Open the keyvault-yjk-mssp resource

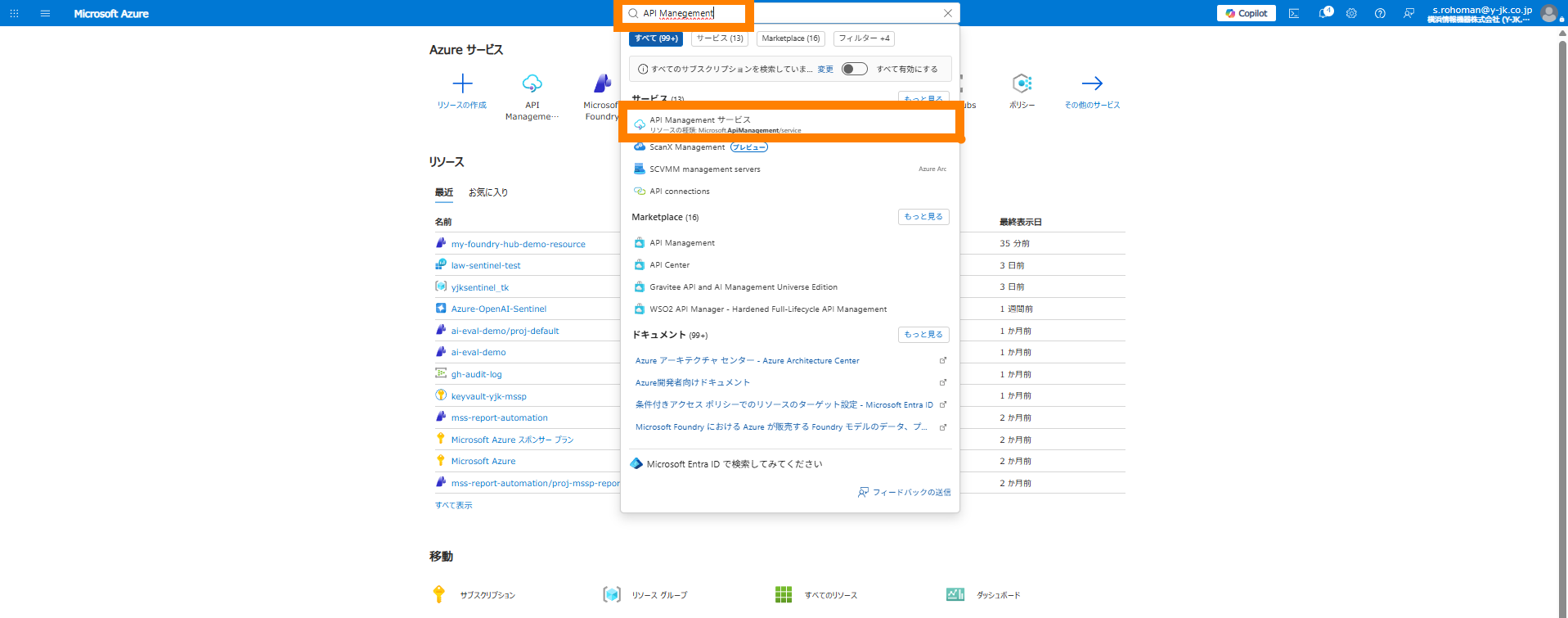[489, 396]
